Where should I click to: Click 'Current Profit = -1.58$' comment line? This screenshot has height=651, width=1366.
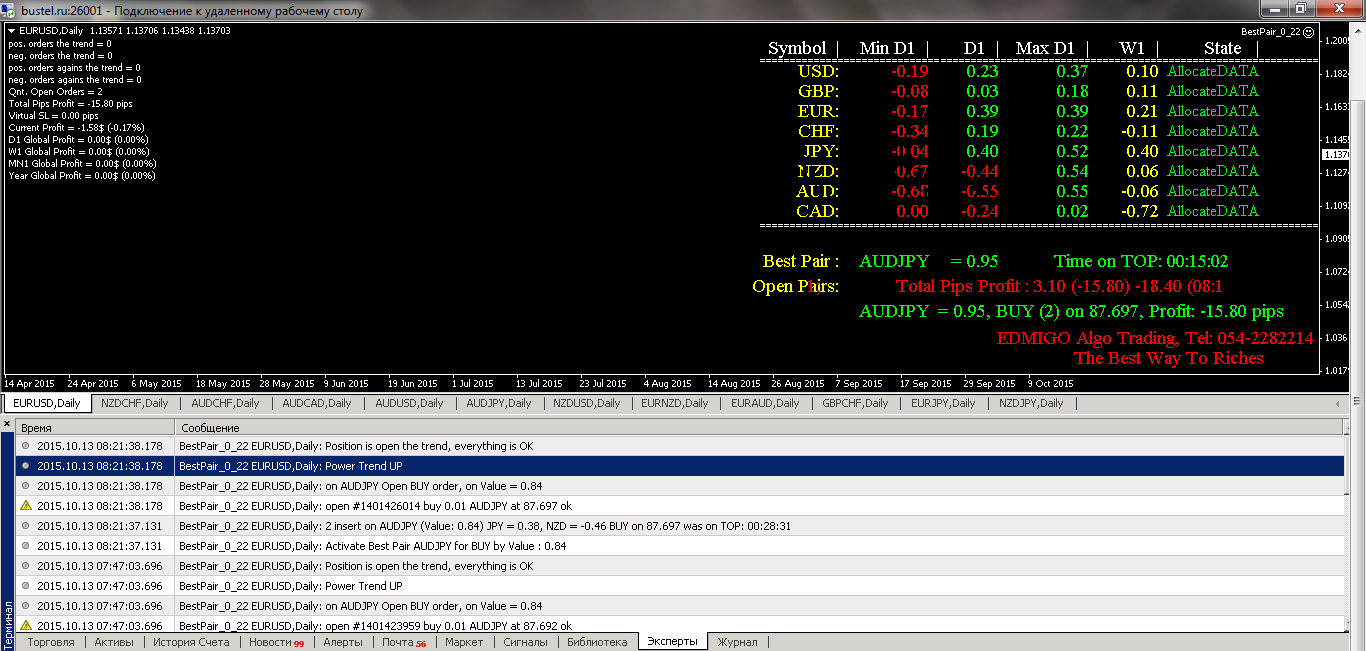tap(76, 127)
